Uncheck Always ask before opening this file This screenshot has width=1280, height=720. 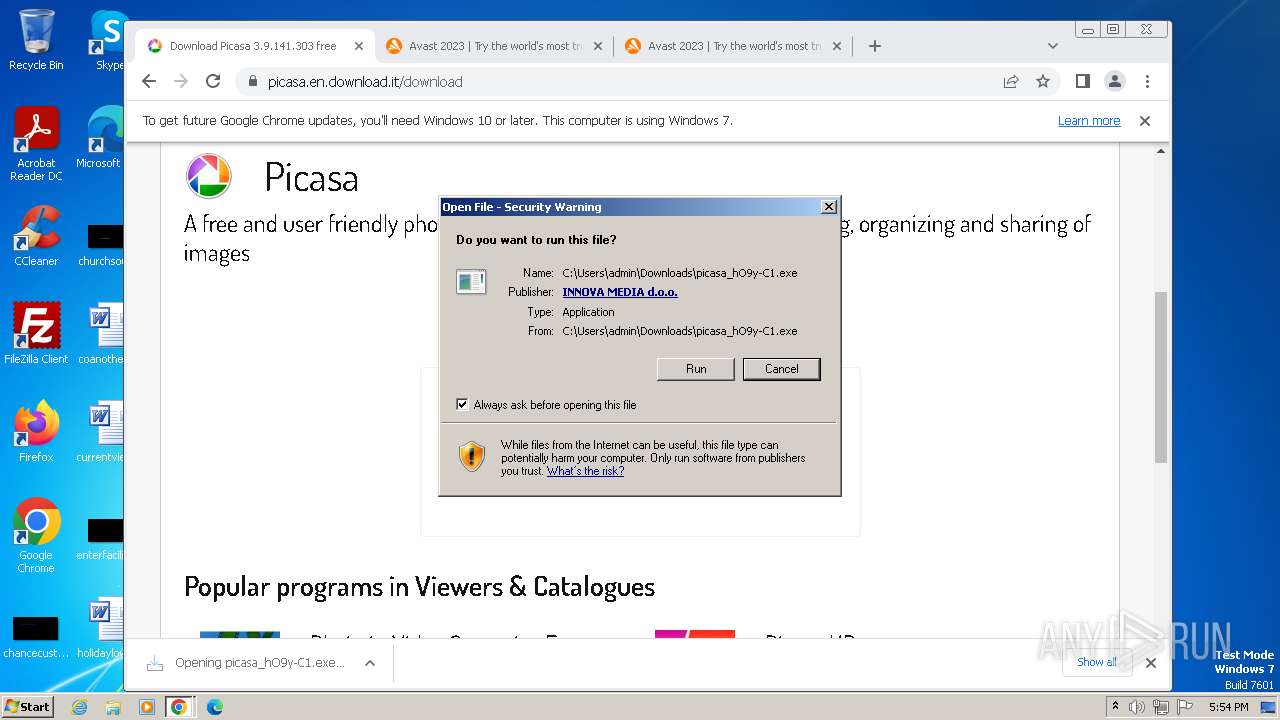(462, 405)
